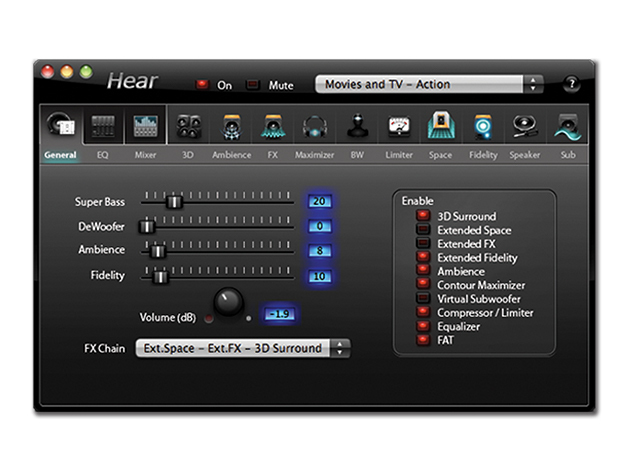Screen dimensions: 630x473
Task: Open the Fidelity speaker icon
Action: point(483,127)
